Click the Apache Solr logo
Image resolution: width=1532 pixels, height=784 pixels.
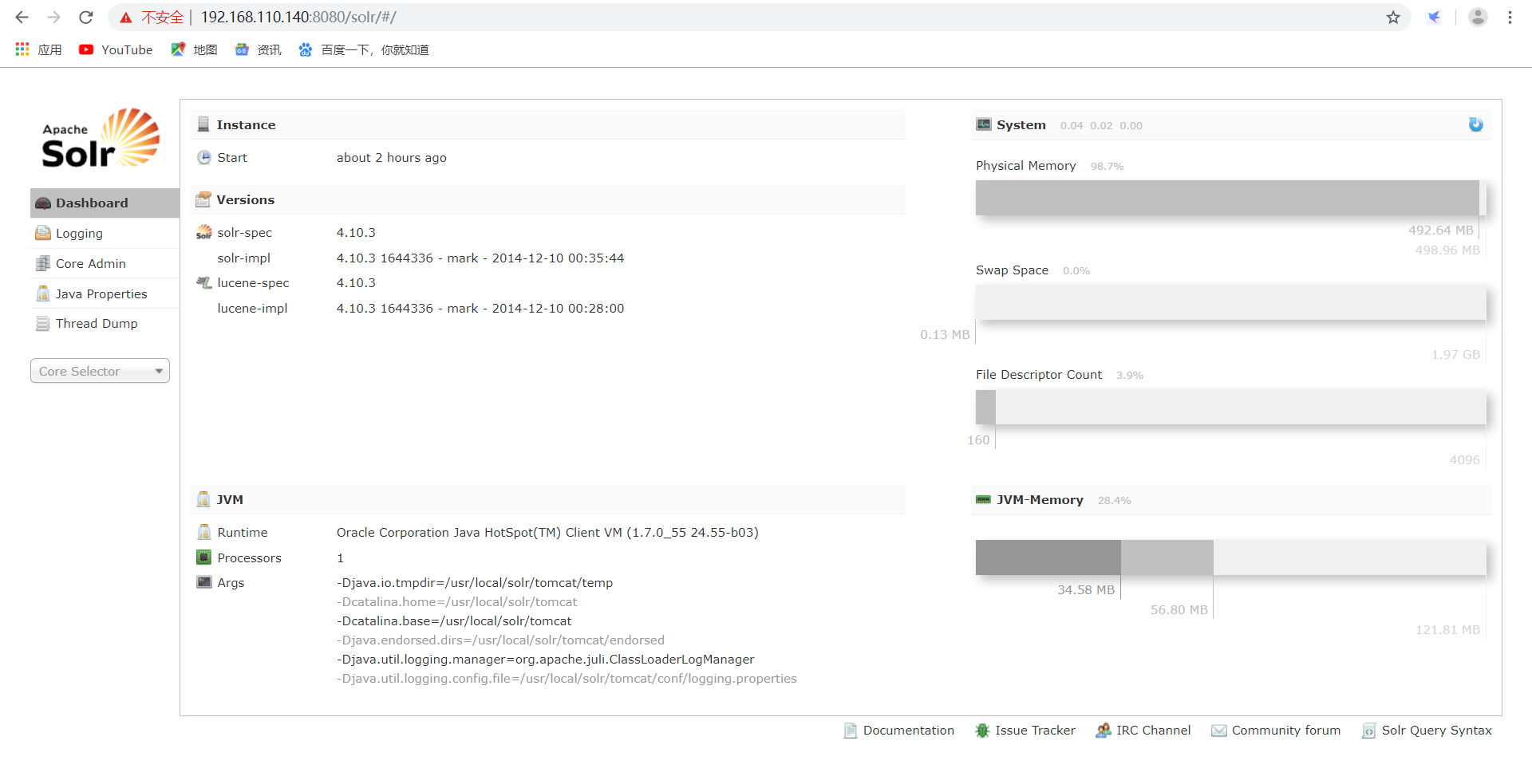[x=101, y=138]
